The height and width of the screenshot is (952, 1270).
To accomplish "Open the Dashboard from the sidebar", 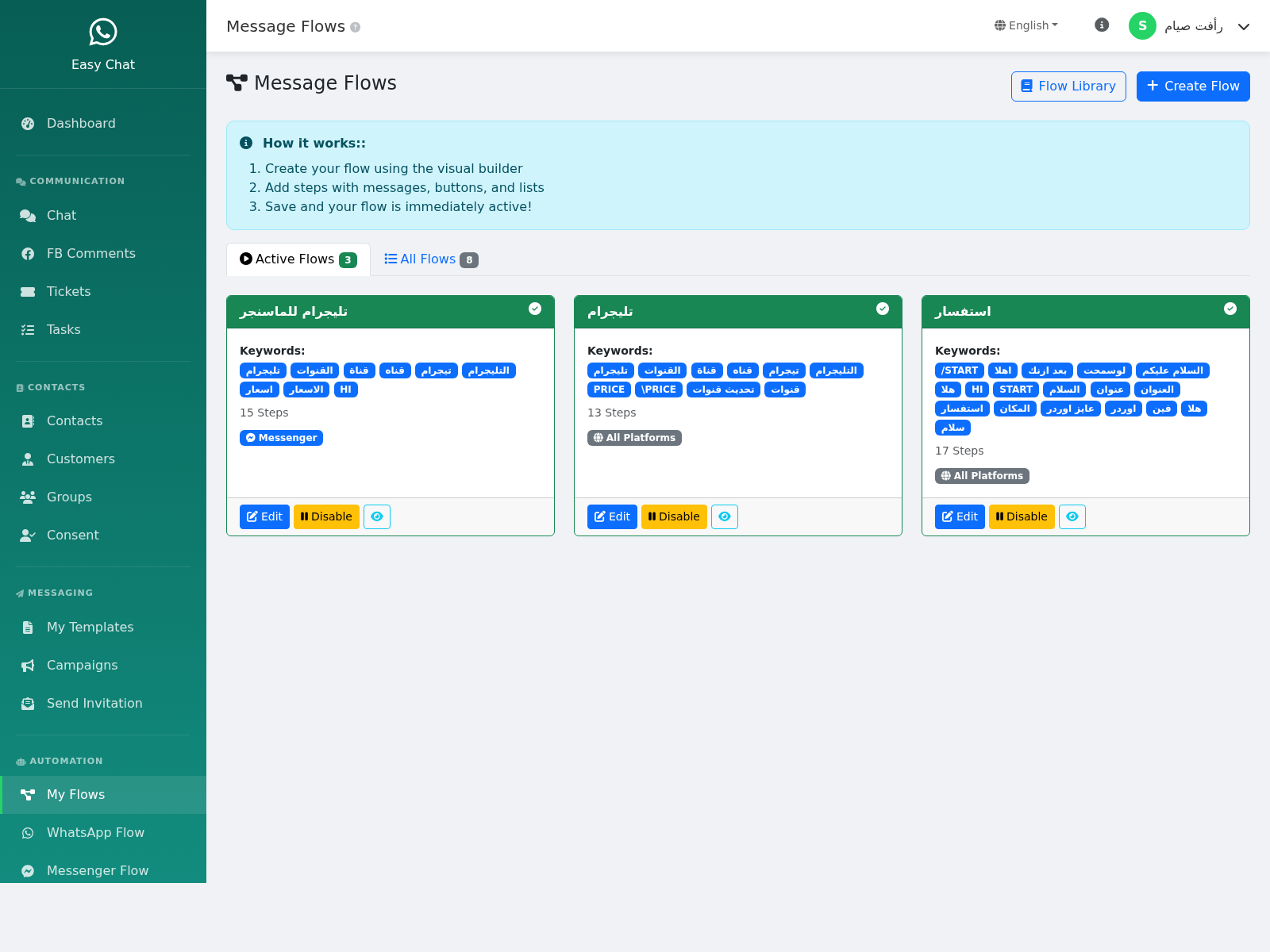I will (80, 123).
